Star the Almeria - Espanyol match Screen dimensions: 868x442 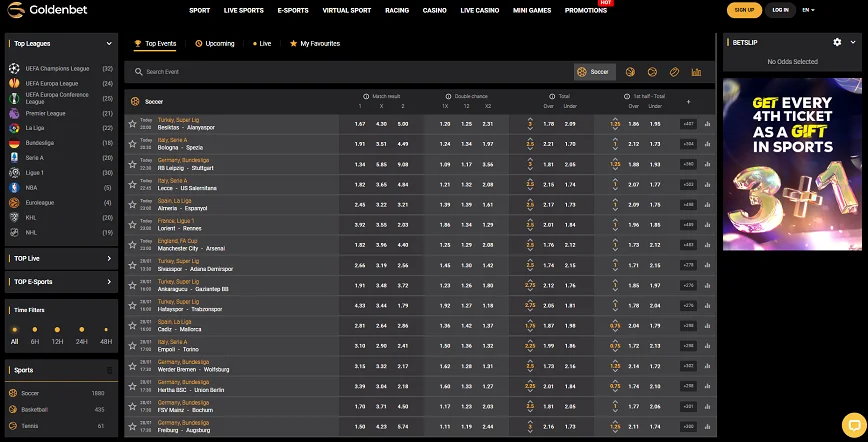132,204
